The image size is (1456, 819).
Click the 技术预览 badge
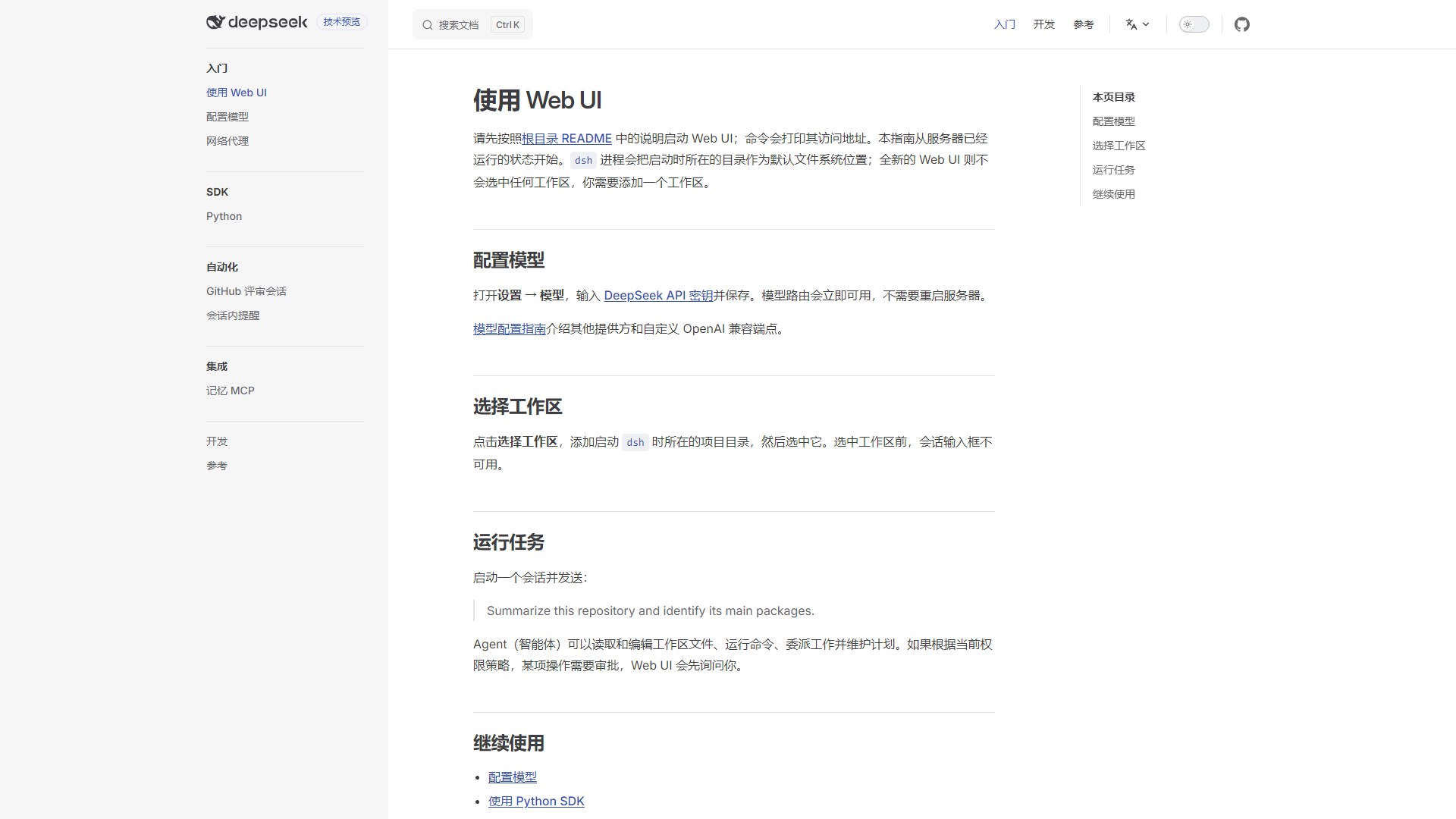click(342, 22)
